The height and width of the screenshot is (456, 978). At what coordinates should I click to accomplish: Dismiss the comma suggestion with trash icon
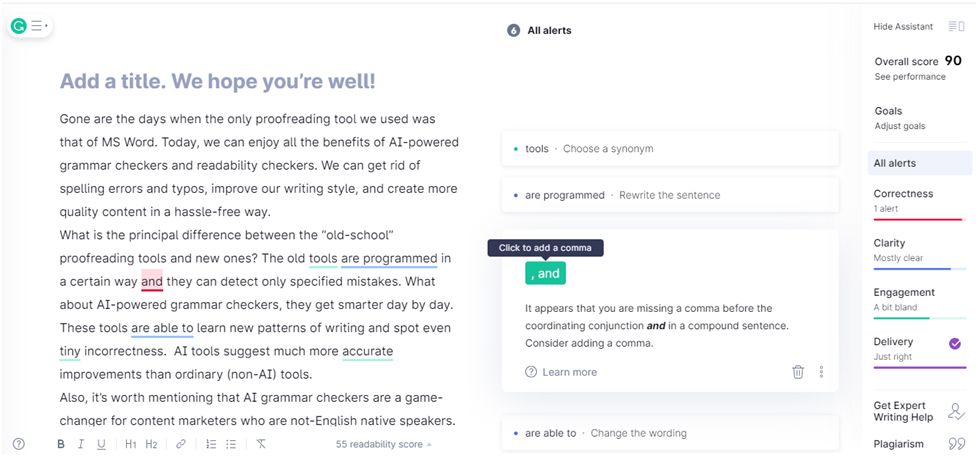798,372
